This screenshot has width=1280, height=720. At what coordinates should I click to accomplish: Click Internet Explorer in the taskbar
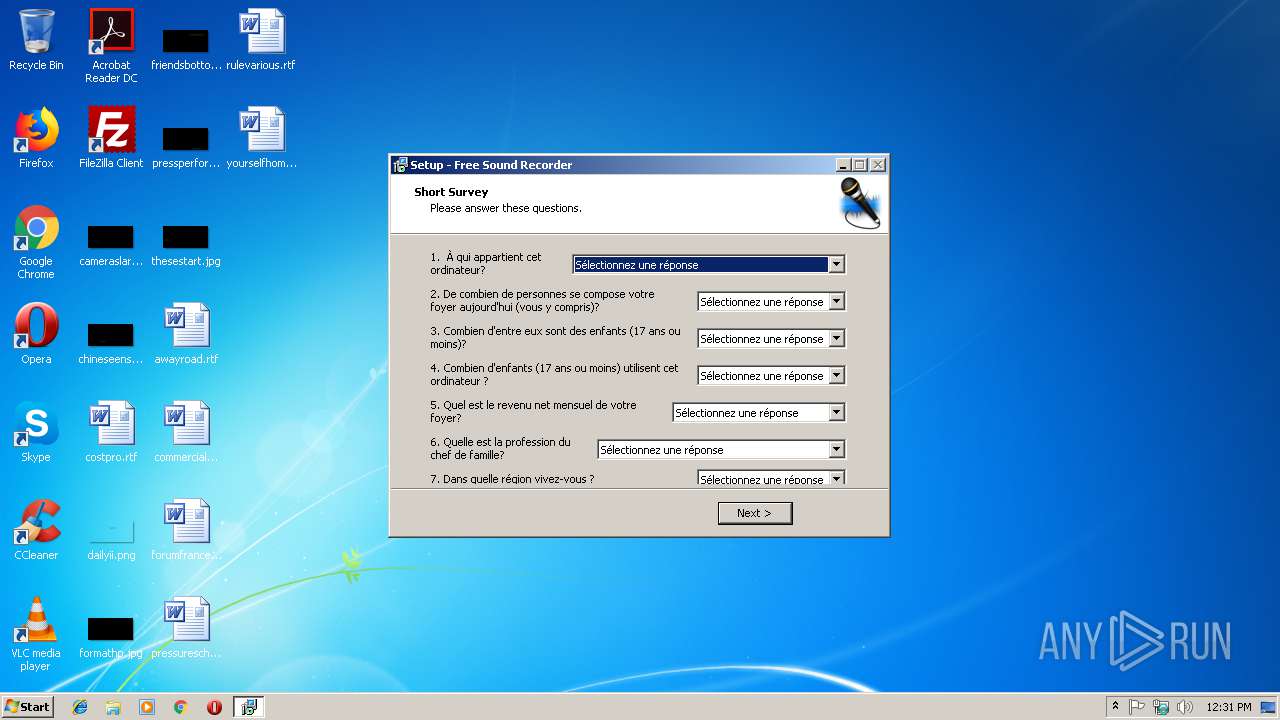80,707
